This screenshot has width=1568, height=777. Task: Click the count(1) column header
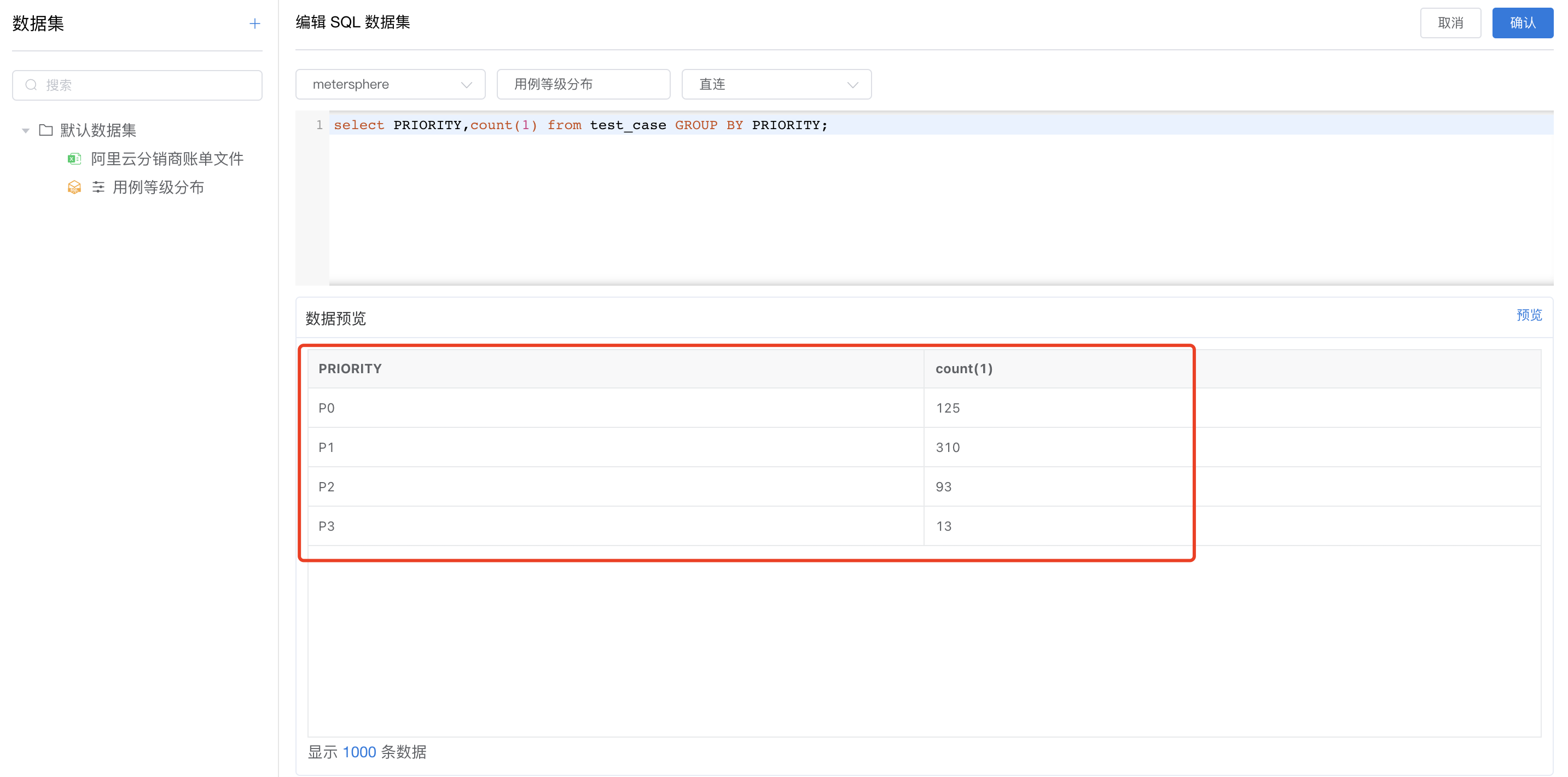point(963,368)
